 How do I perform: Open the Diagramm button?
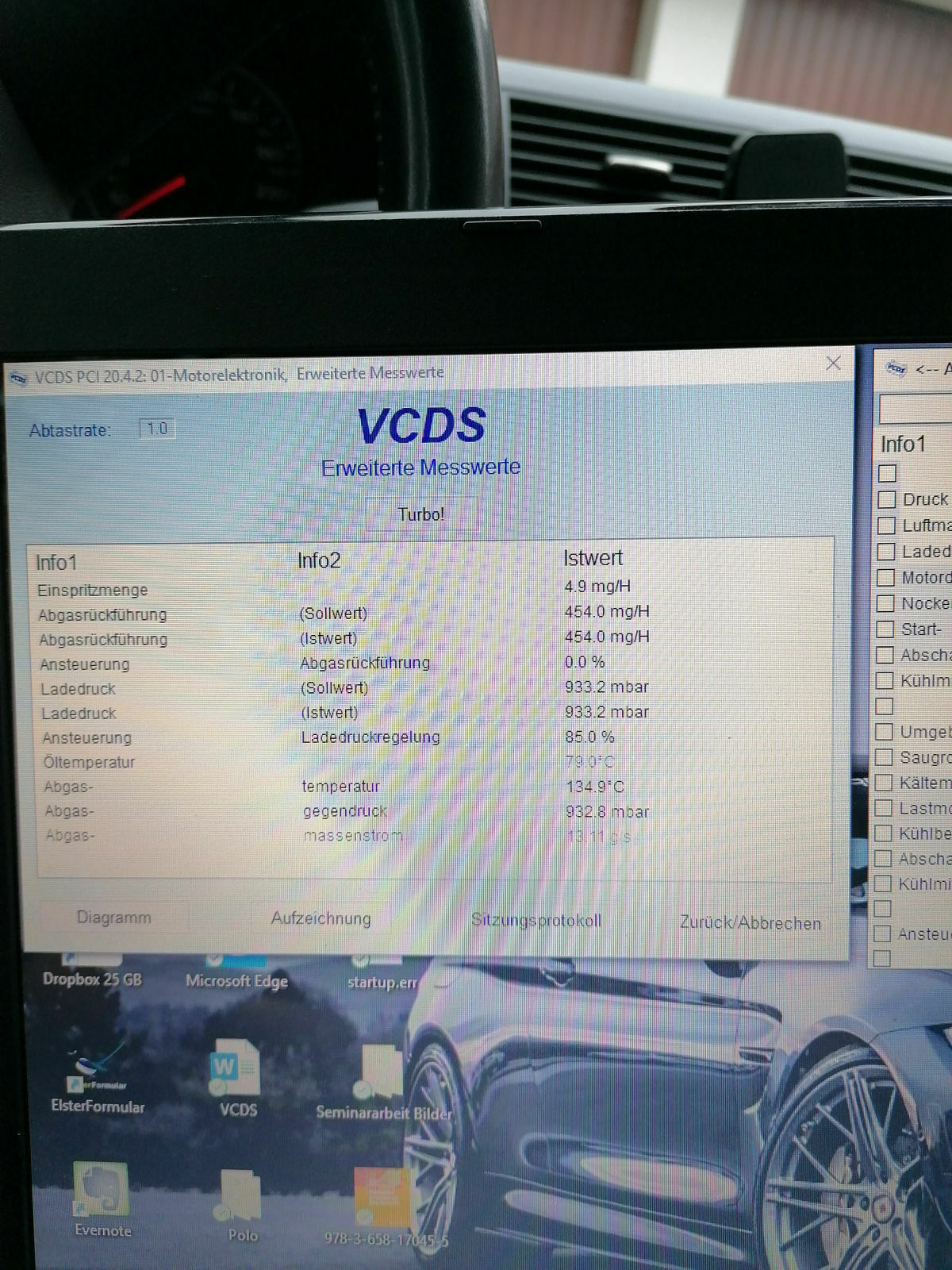tap(113, 918)
